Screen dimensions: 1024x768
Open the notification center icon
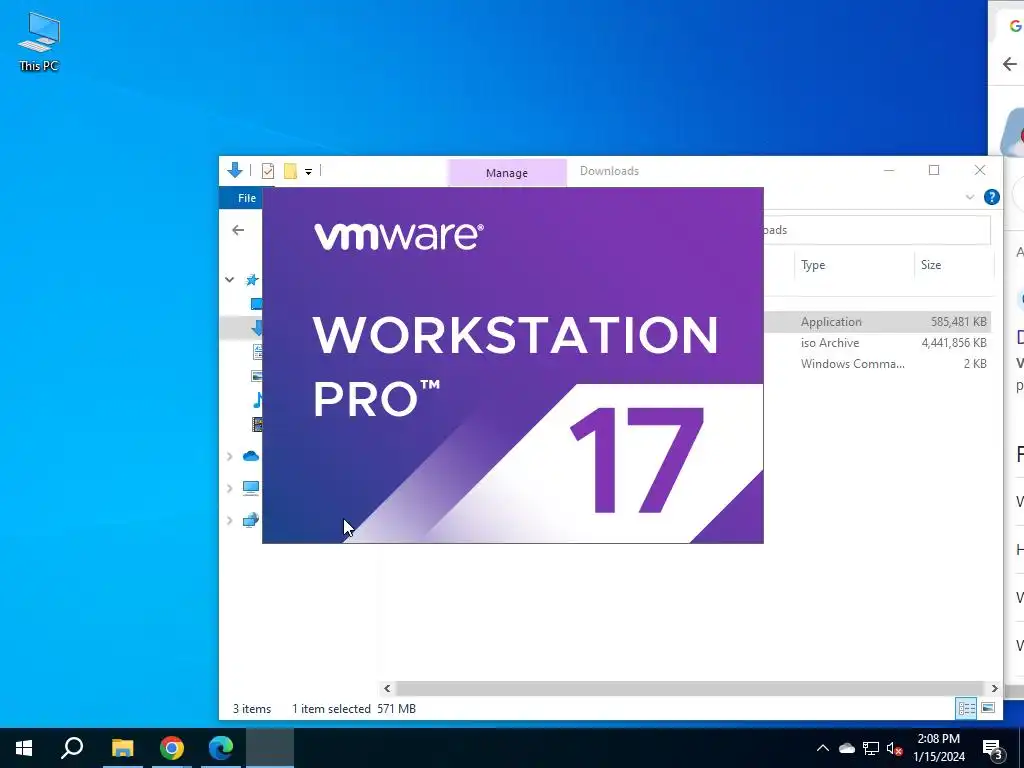click(x=993, y=749)
